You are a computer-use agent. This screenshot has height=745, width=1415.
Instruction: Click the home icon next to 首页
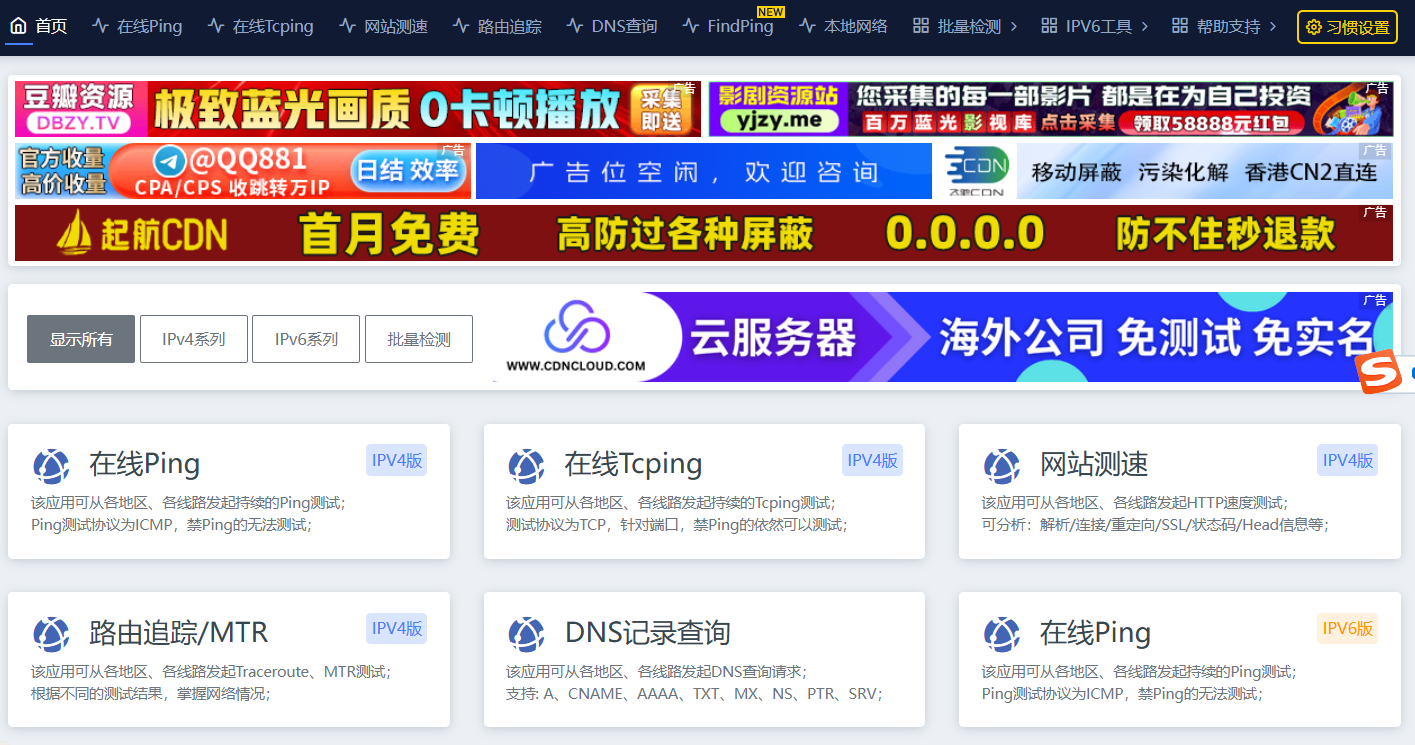[x=18, y=26]
